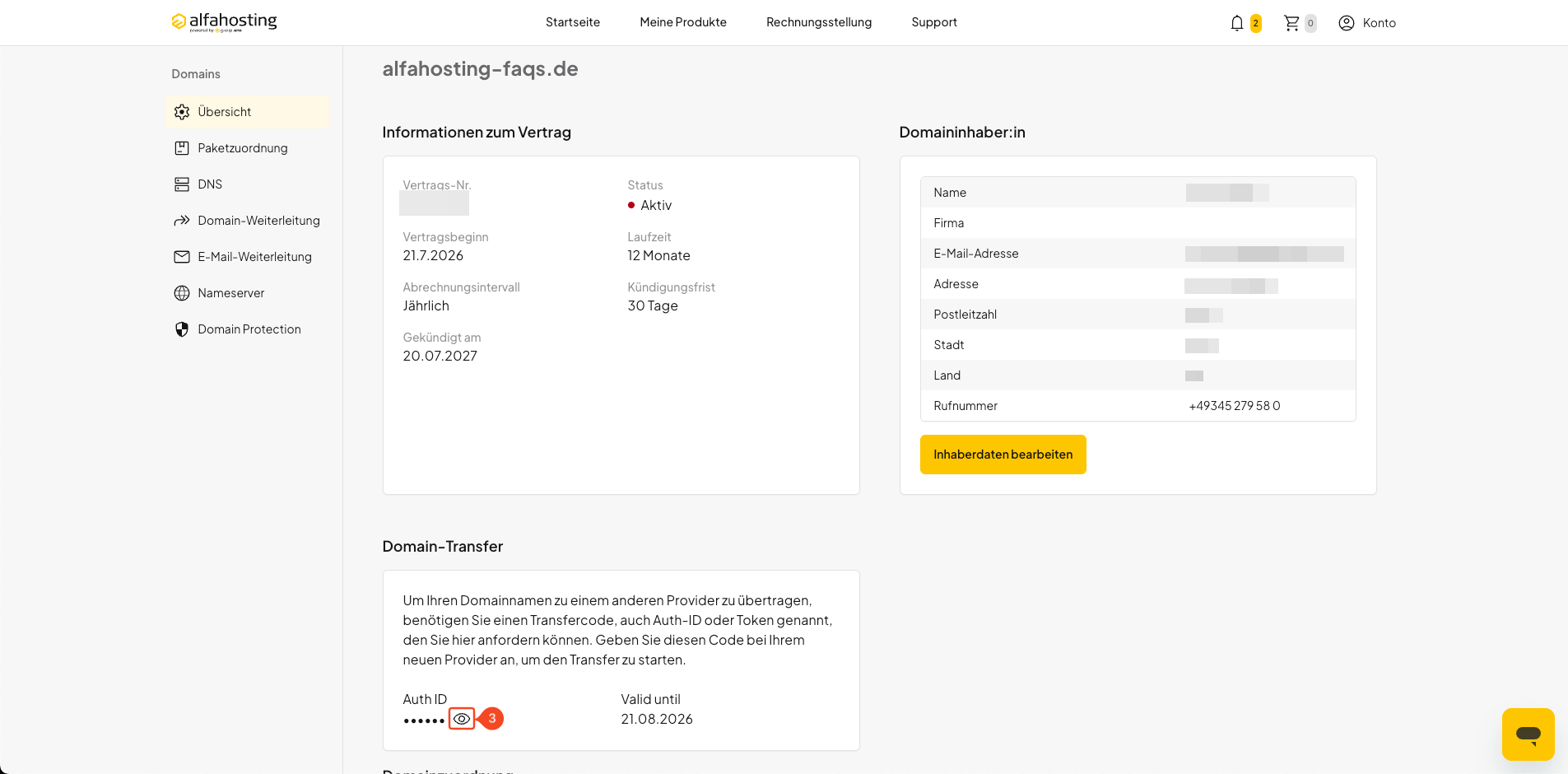Click the Adresse row label
This screenshot has height=774, width=1568.
click(956, 284)
